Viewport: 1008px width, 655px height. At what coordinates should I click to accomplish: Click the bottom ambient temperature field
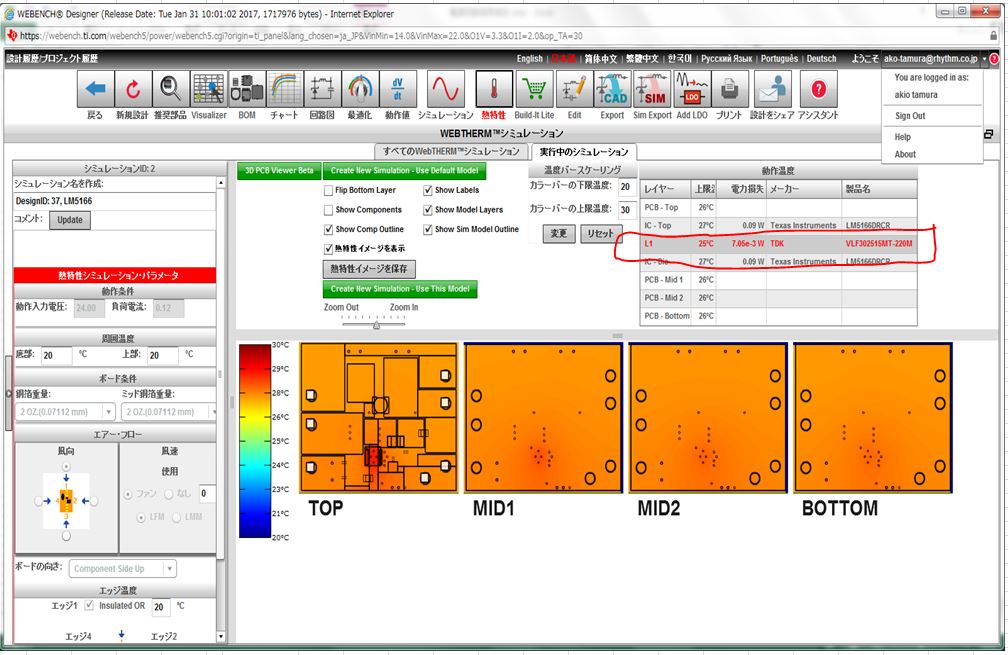coord(56,355)
